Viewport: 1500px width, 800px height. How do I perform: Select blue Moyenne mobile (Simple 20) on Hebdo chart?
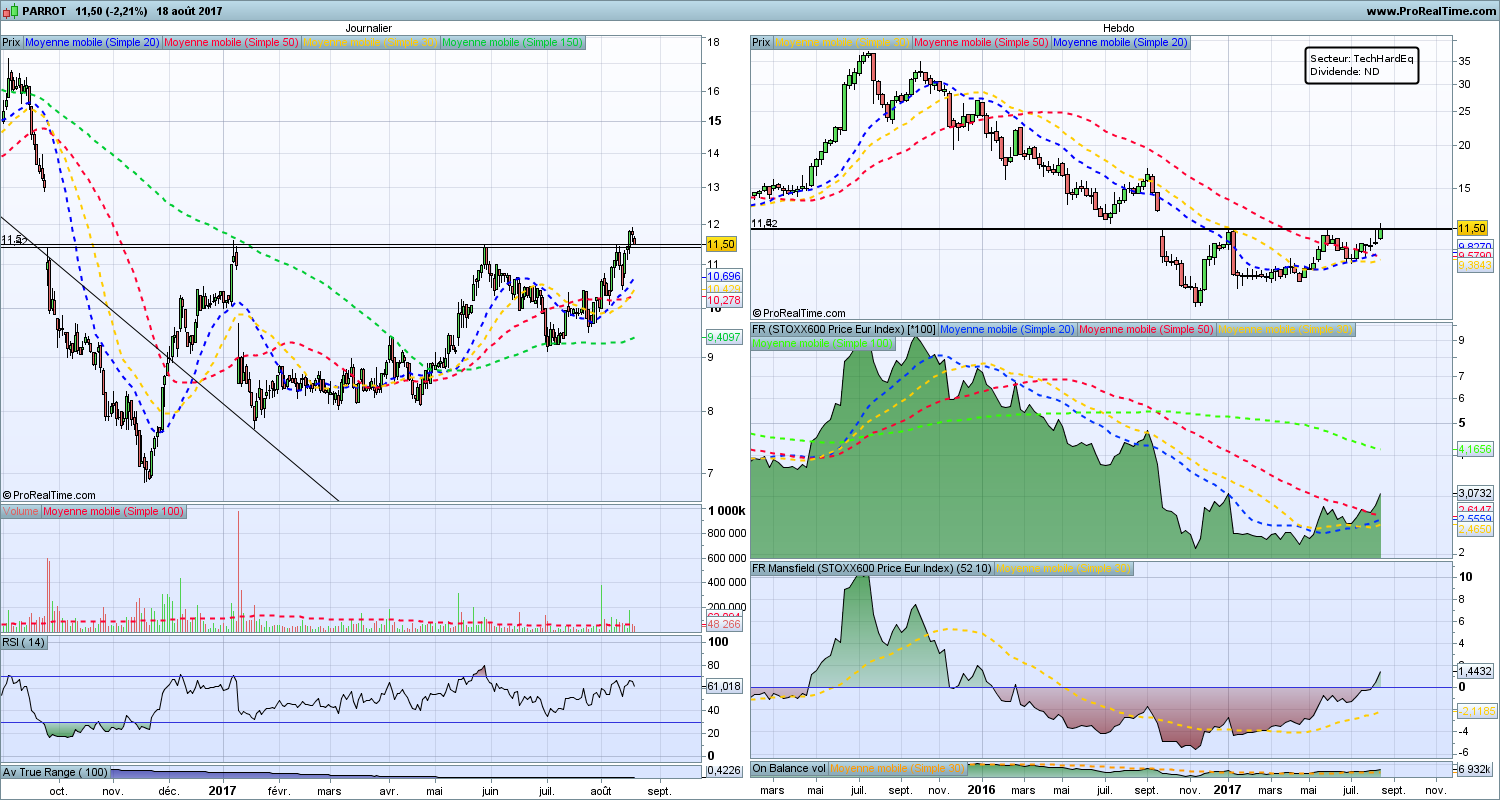coord(1120,43)
